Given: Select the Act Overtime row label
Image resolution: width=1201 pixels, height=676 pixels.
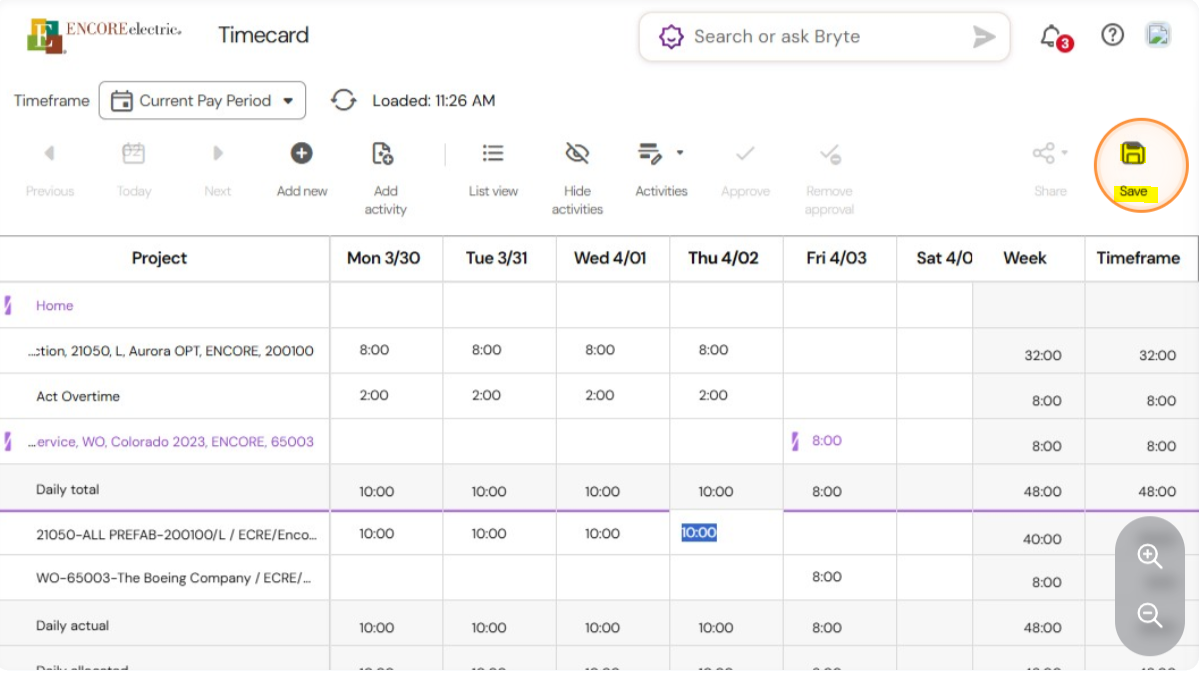Looking at the screenshot, I should 78,396.
